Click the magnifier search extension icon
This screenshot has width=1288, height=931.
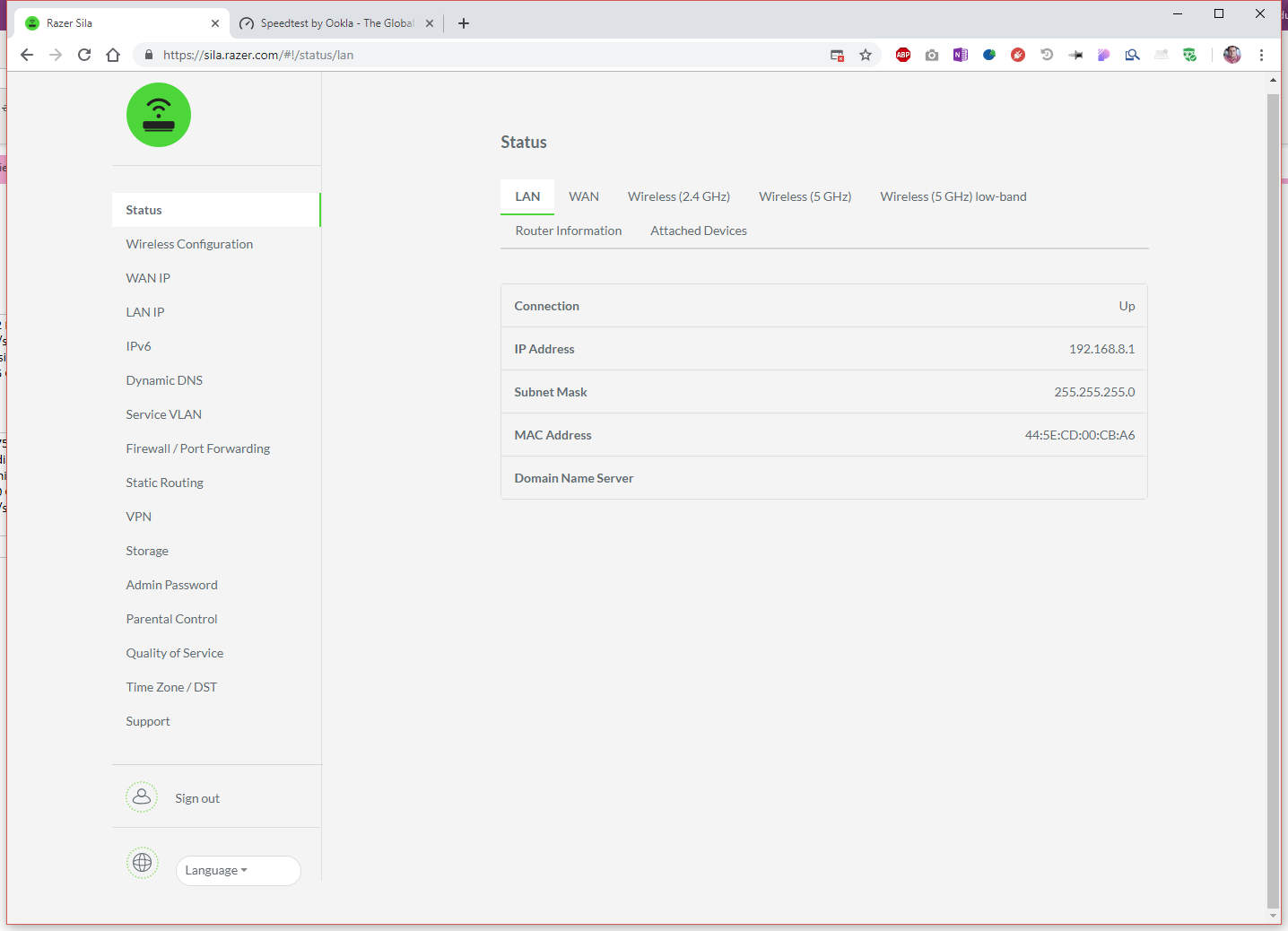pyautogui.click(x=1133, y=55)
